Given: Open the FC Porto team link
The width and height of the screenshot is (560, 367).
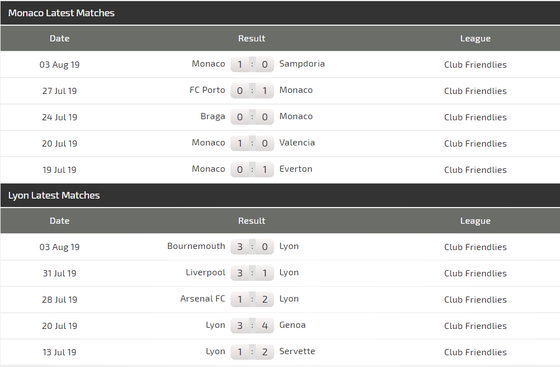Looking at the screenshot, I should tap(207, 90).
